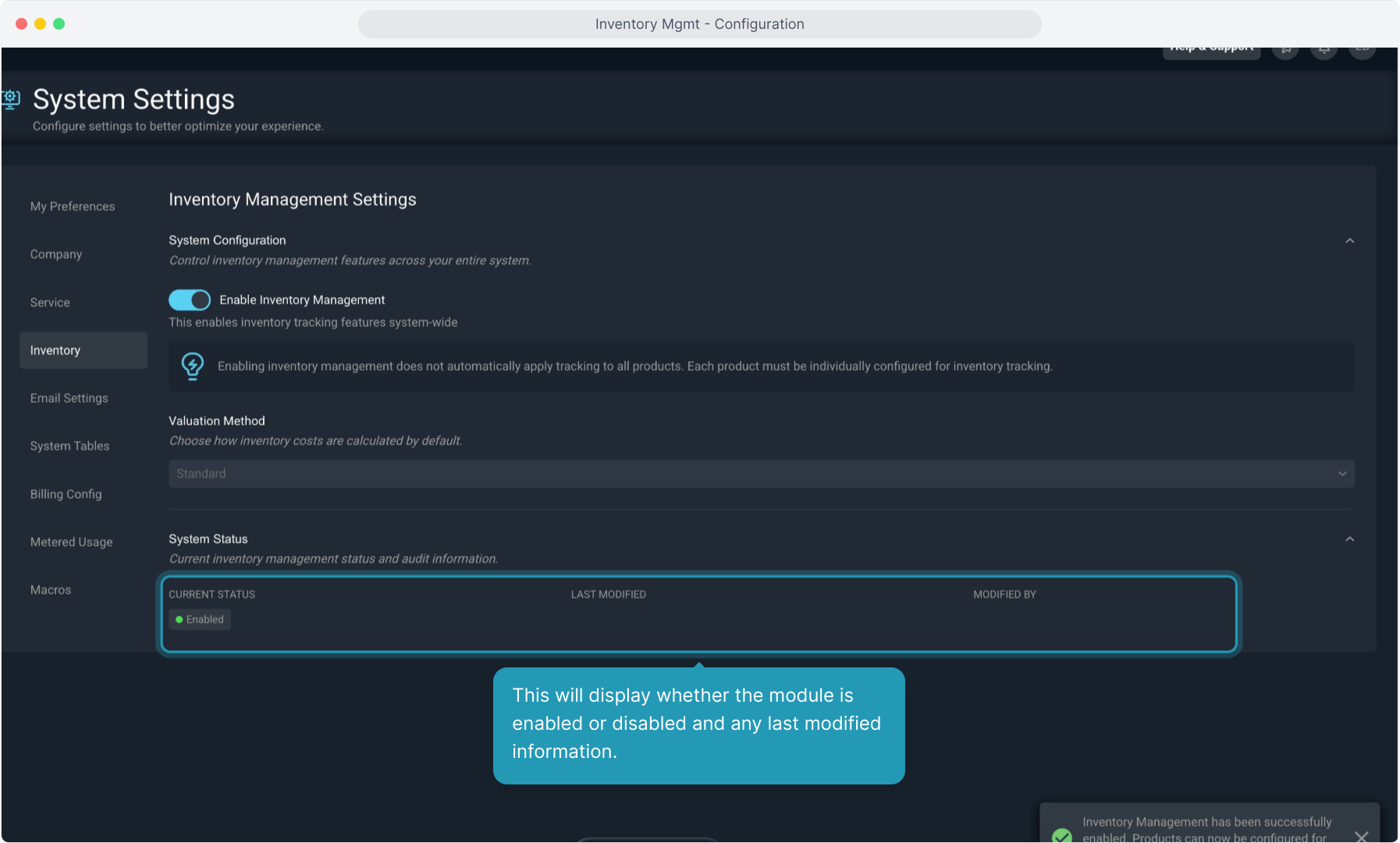Click the tooltip about module status
Viewport: 1400px width, 843px height.
point(698,724)
